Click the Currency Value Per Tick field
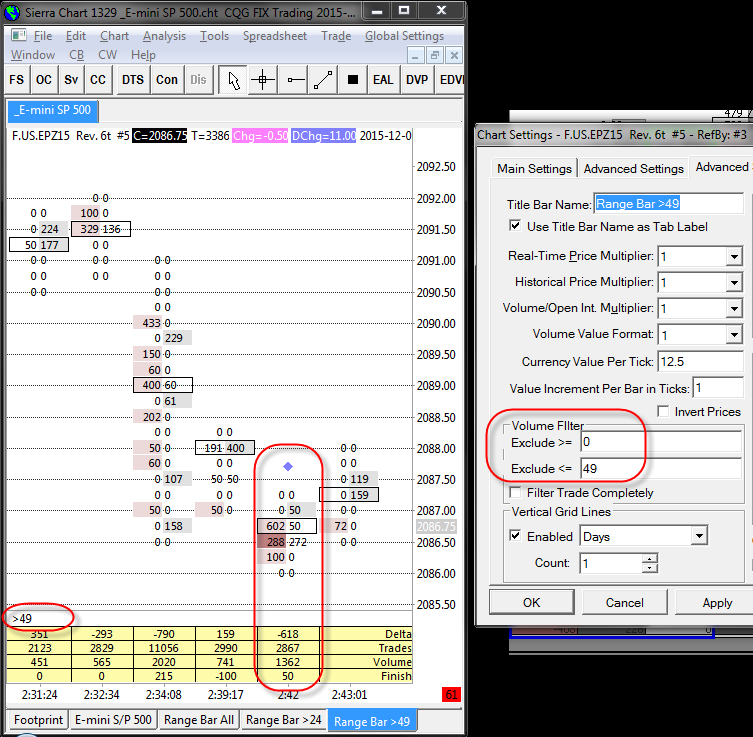Viewport: 753px width, 737px height. 700,362
